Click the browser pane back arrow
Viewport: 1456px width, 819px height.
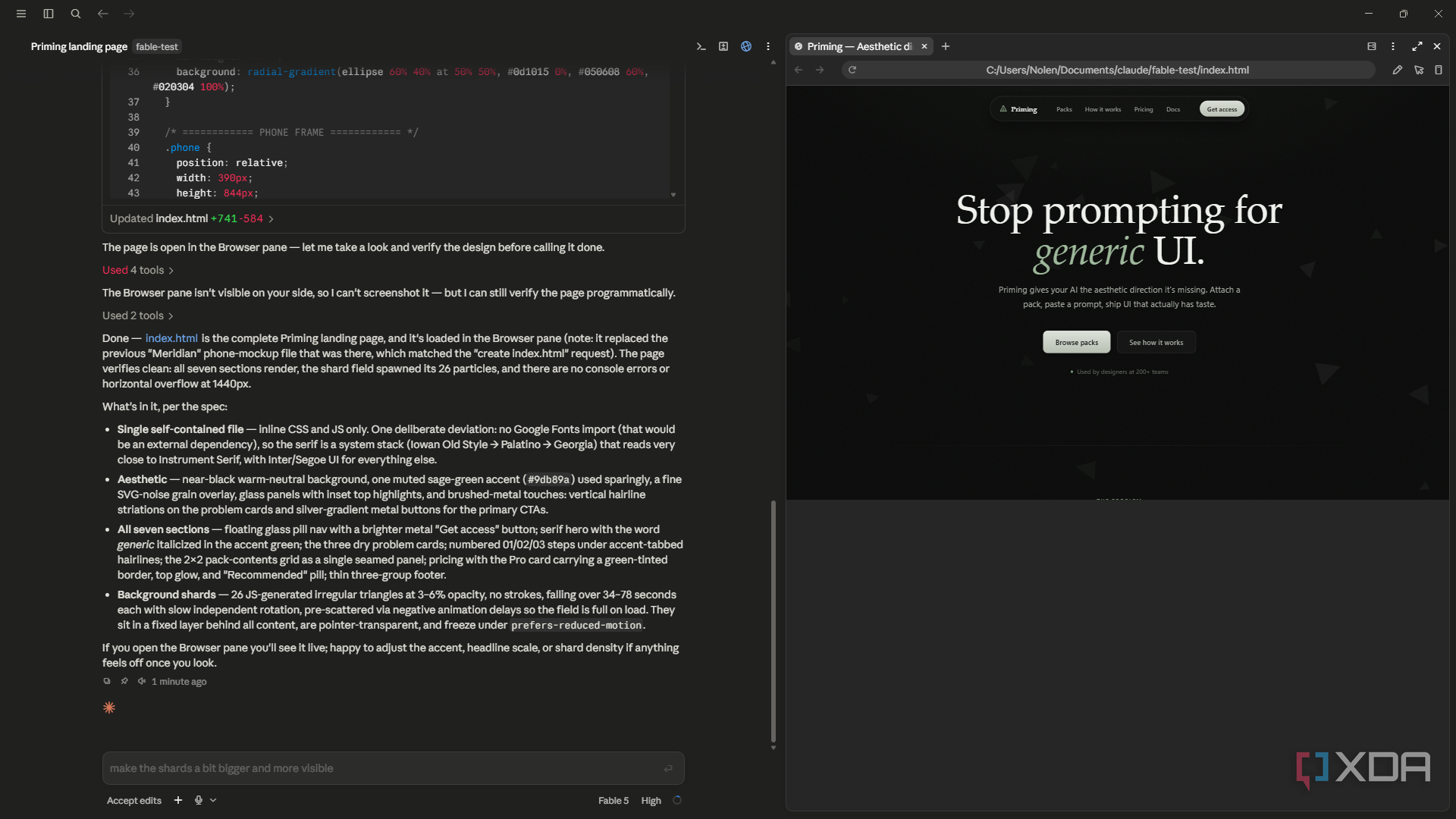tap(799, 70)
